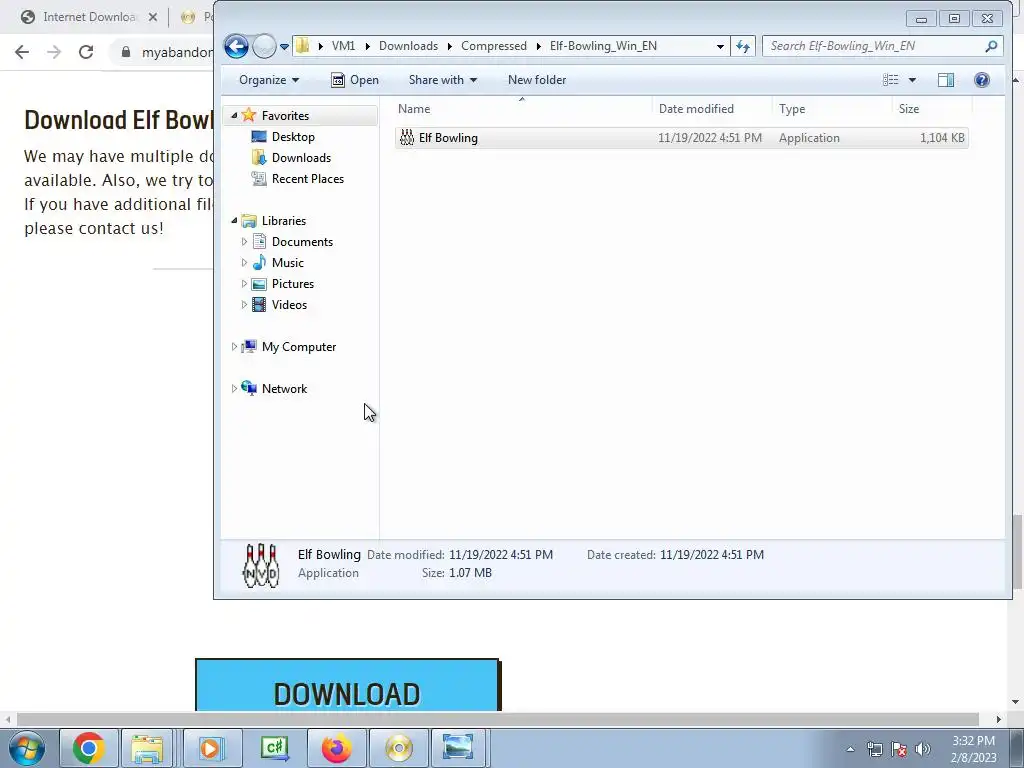Sort by Size column header
This screenshot has width=1024, height=768.
tap(932, 108)
